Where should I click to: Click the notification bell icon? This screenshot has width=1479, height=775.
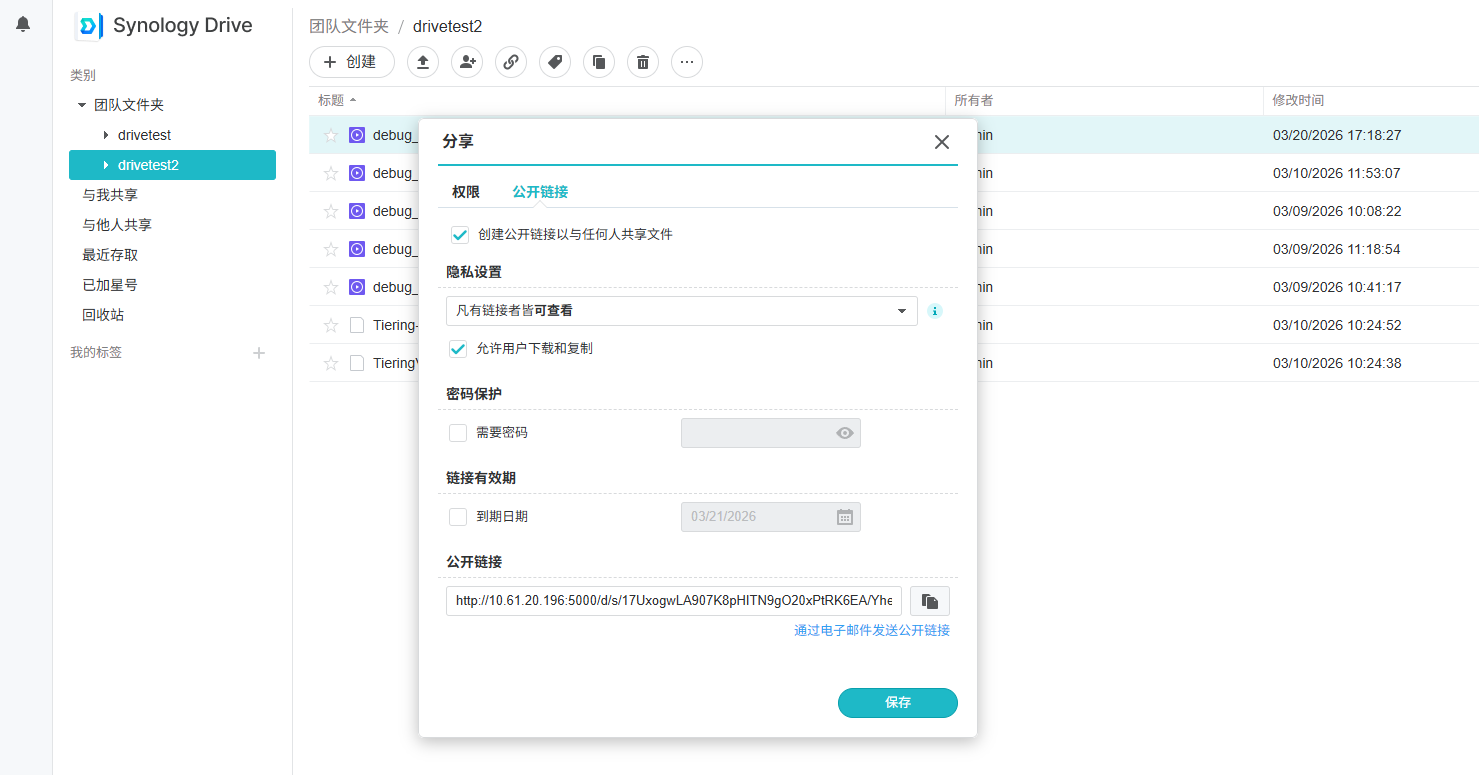point(23,24)
